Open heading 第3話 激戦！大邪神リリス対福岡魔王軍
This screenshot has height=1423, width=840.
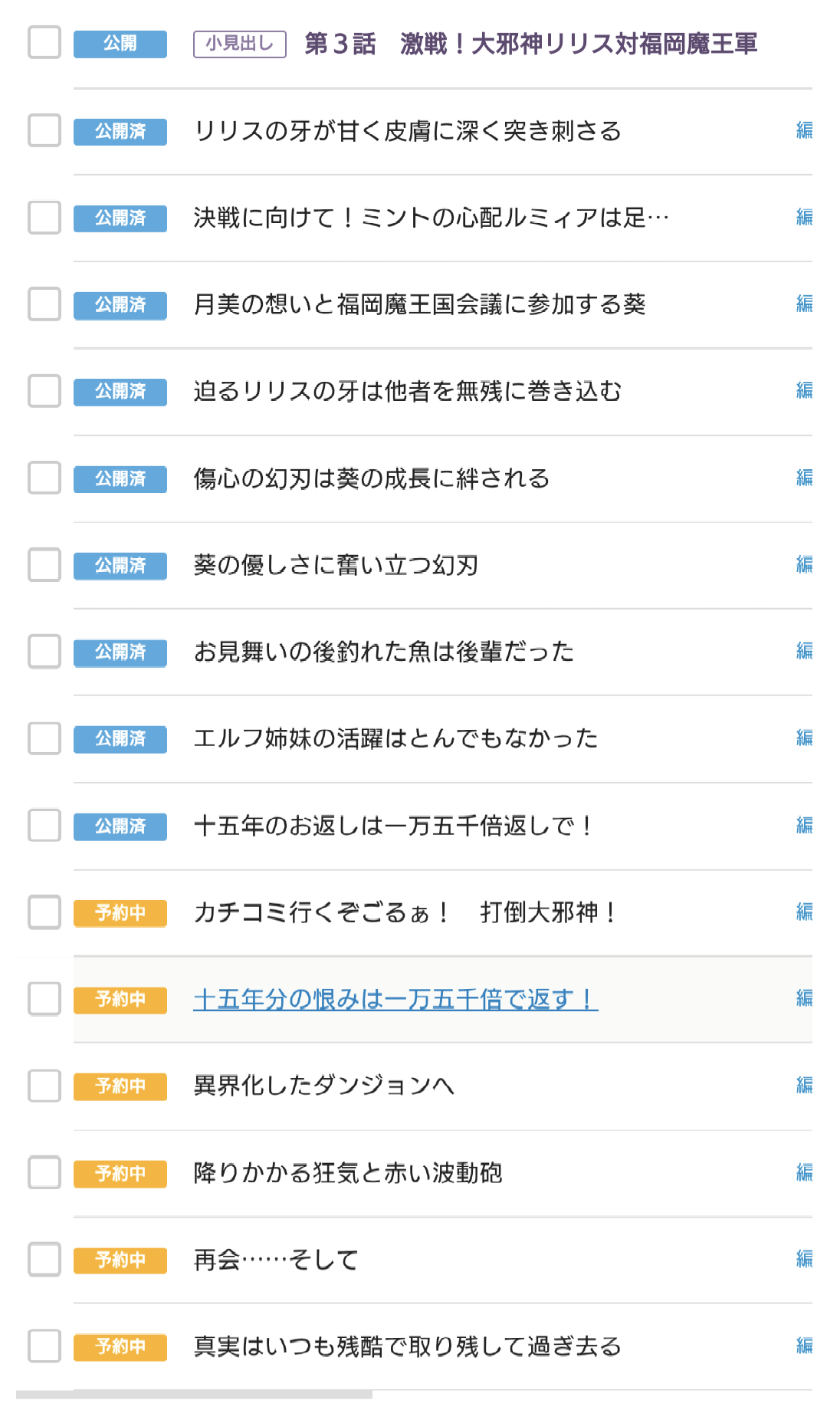click(x=530, y=44)
